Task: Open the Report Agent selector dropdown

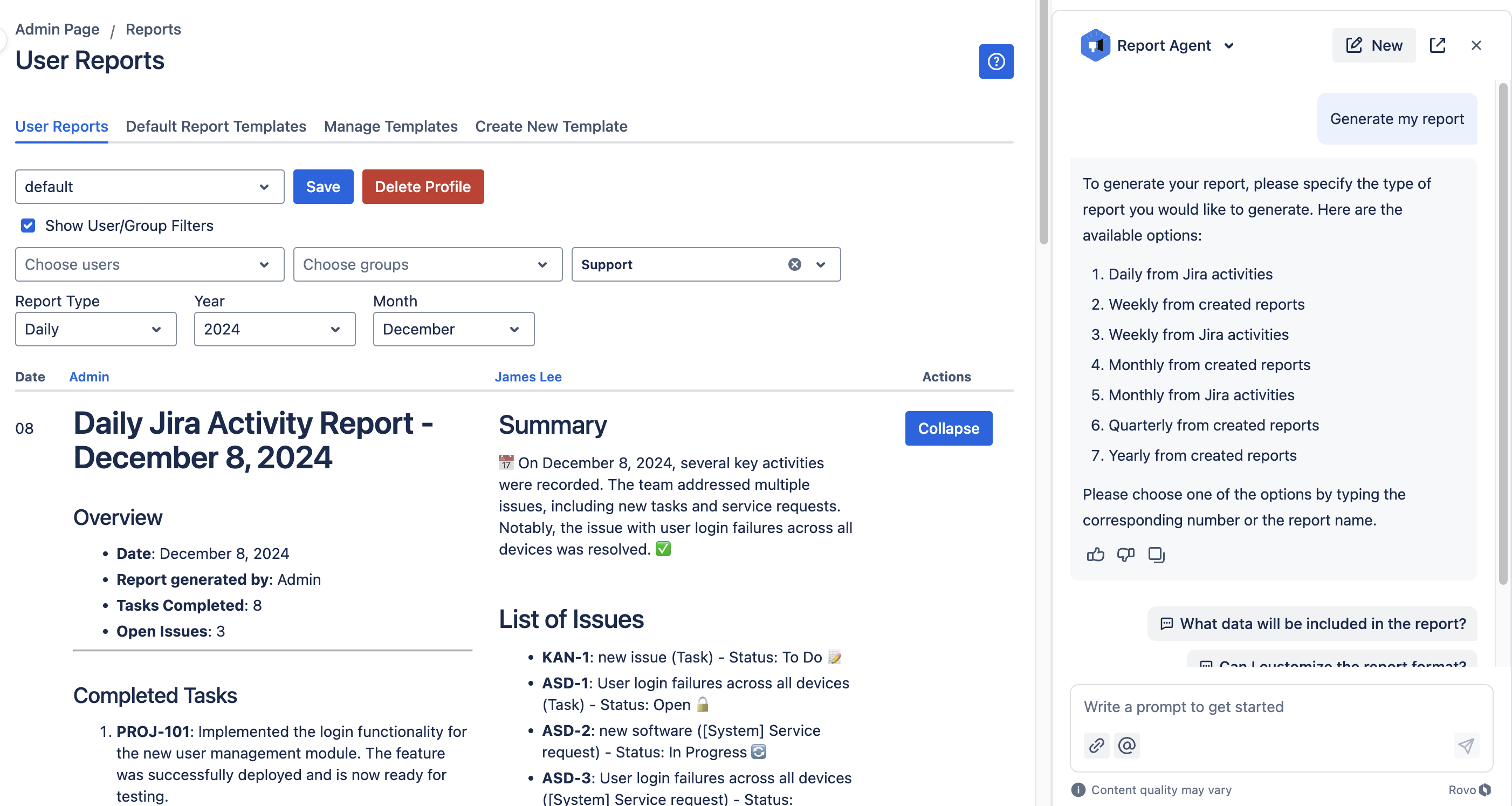Action: [1228, 45]
